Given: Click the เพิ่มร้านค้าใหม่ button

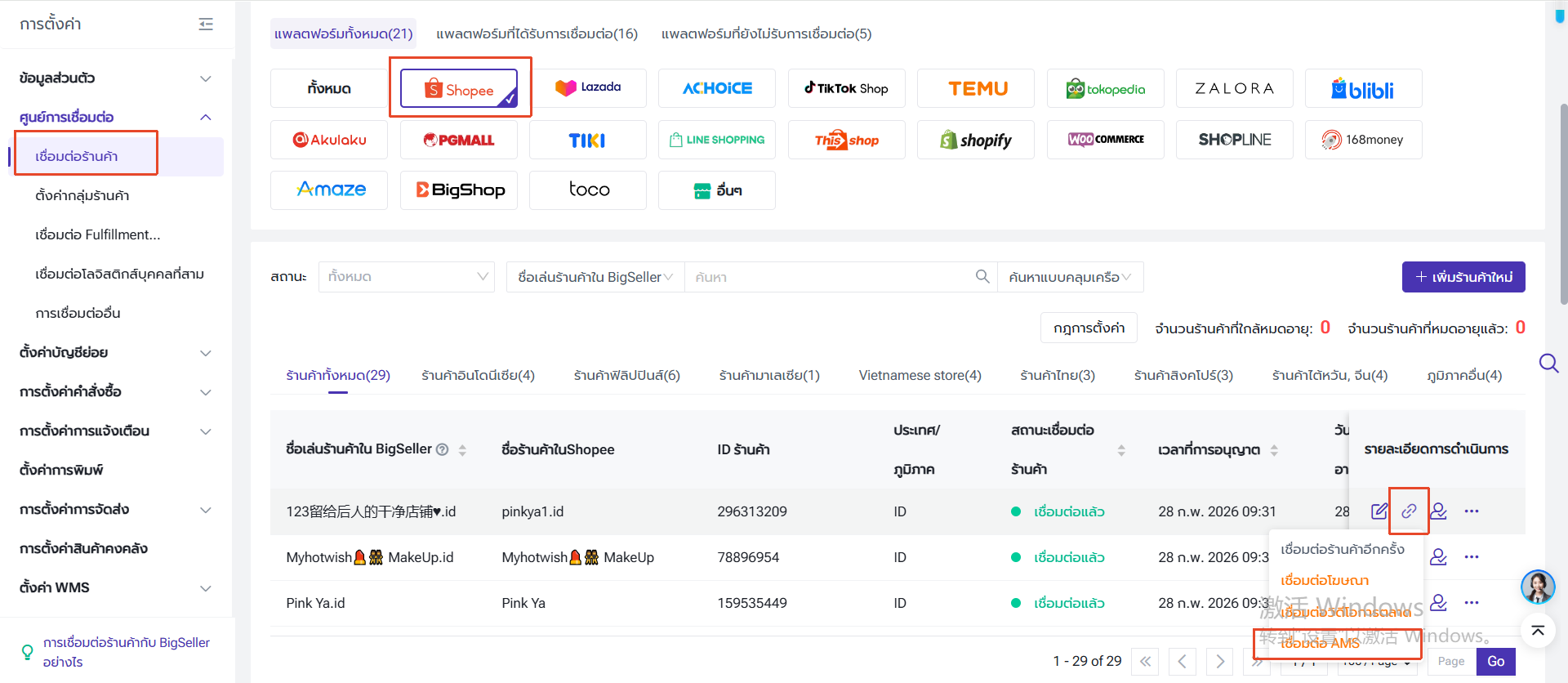Looking at the screenshot, I should click(x=1463, y=277).
